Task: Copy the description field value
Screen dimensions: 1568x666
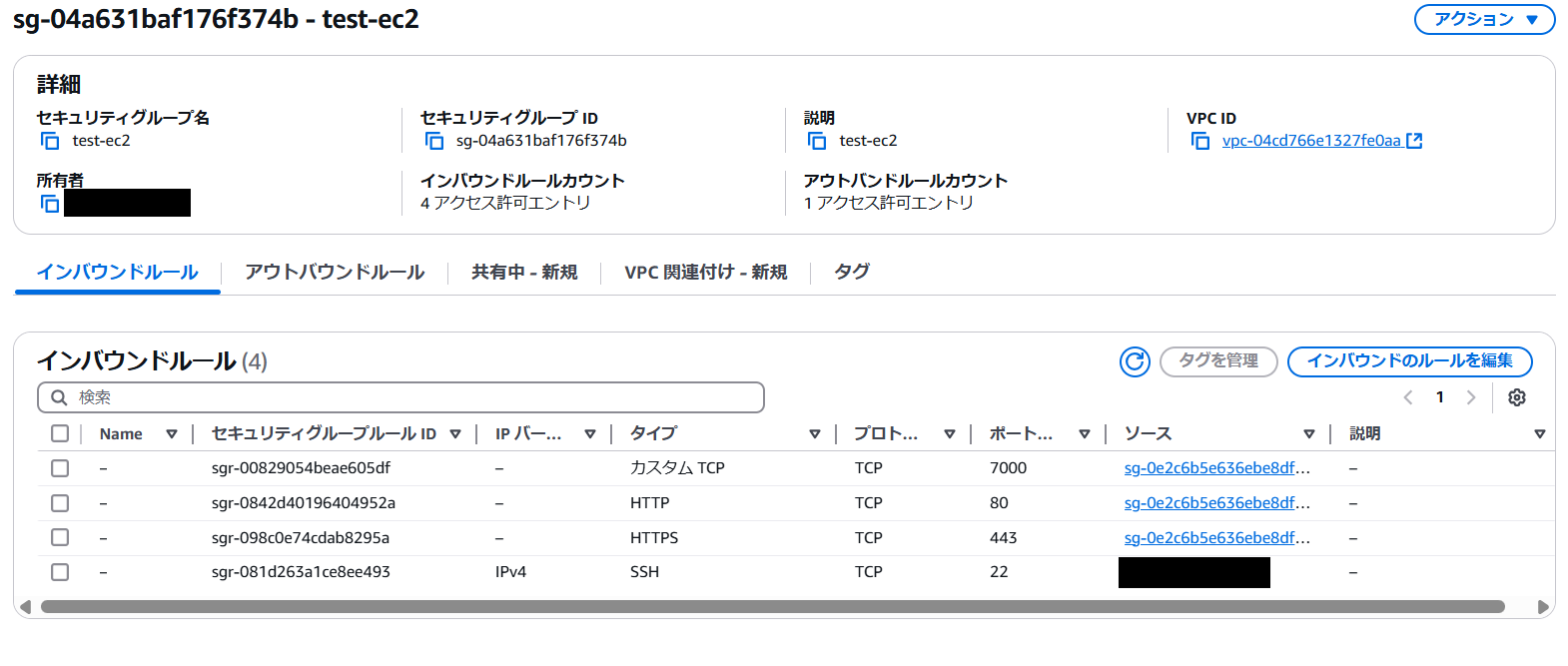Action: click(x=817, y=141)
